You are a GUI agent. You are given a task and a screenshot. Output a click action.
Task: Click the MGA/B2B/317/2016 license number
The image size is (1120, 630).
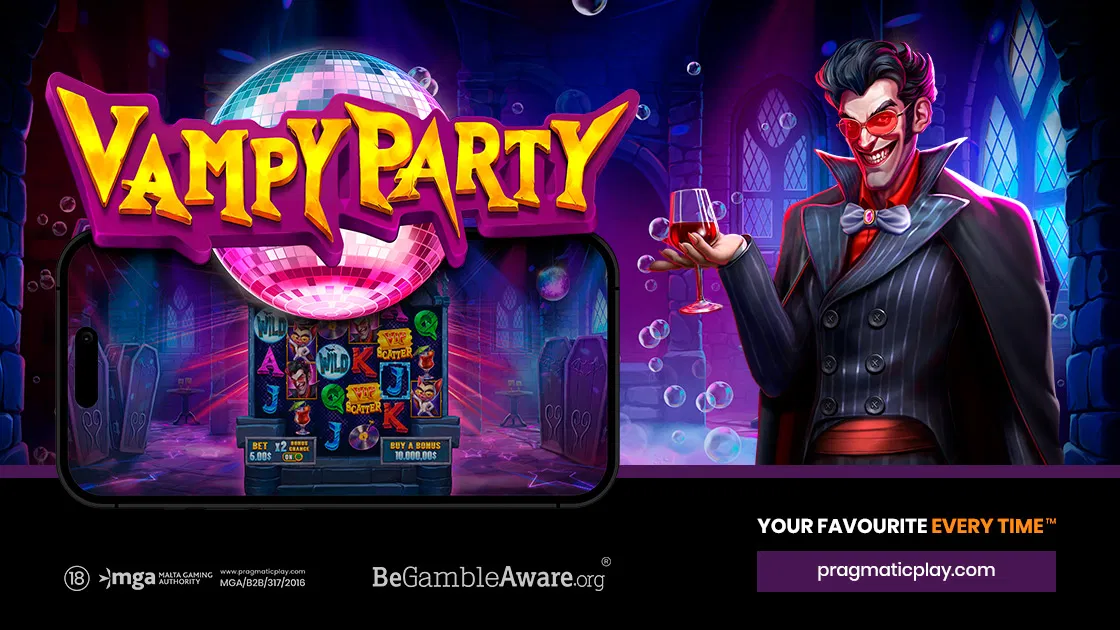[262, 583]
